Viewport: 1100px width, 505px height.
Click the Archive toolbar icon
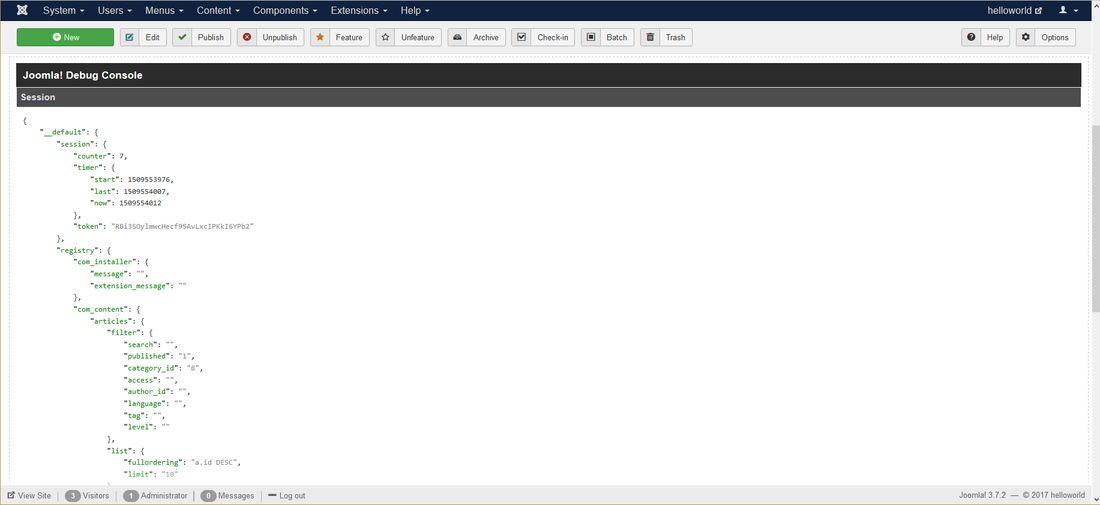[x=458, y=37]
